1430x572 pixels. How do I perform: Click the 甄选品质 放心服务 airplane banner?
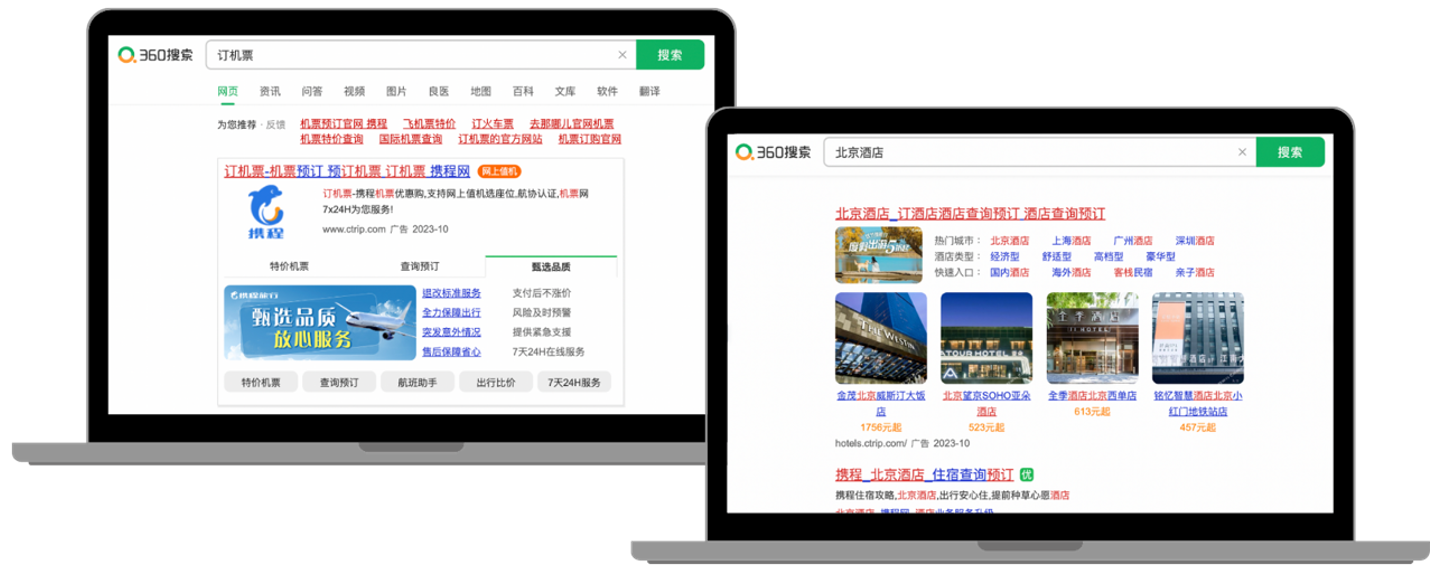coord(320,323)
